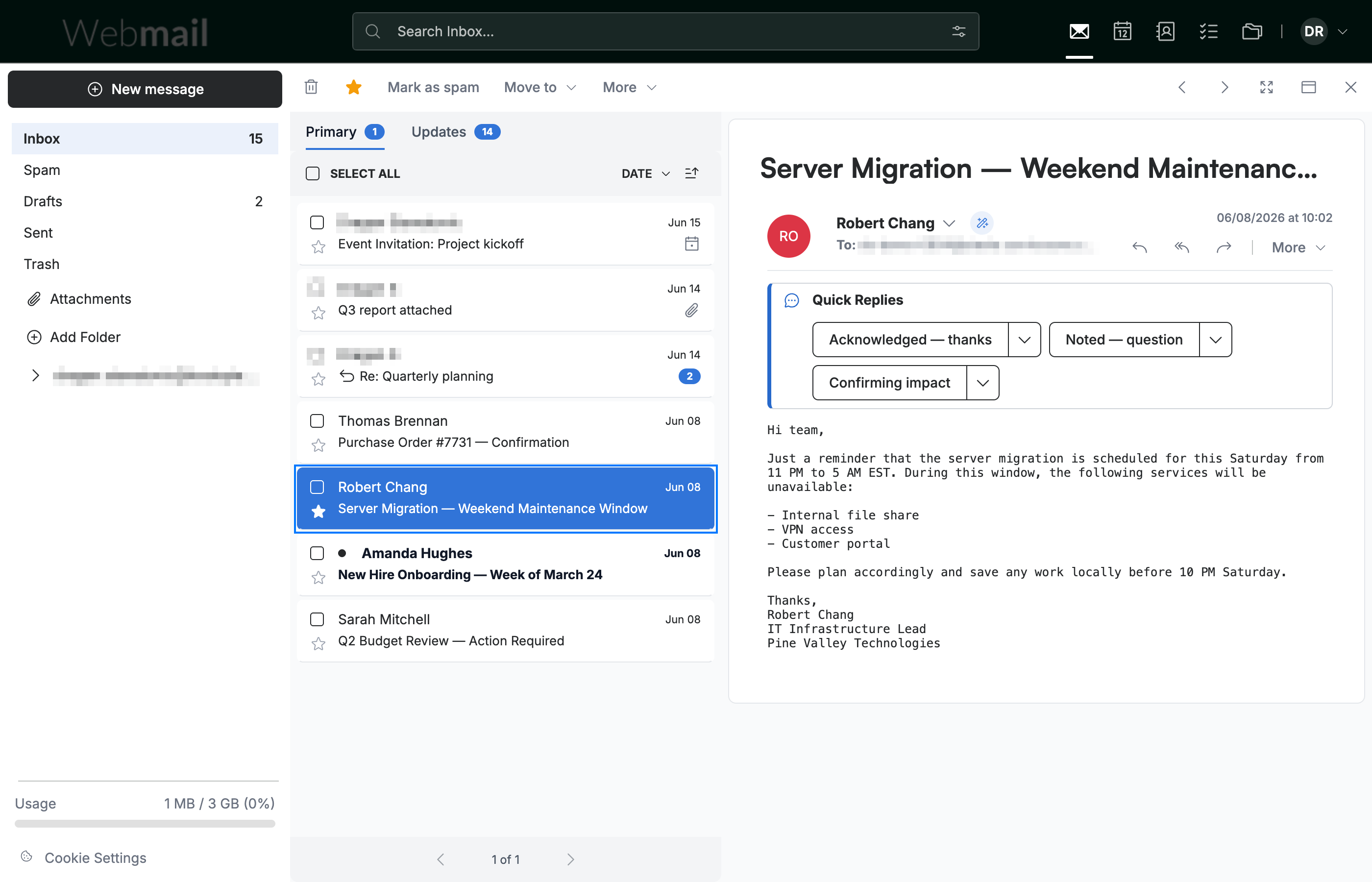The image size is (1372, 882).
Task: Switch reading pane layout icon
Action: [1308, 87]
